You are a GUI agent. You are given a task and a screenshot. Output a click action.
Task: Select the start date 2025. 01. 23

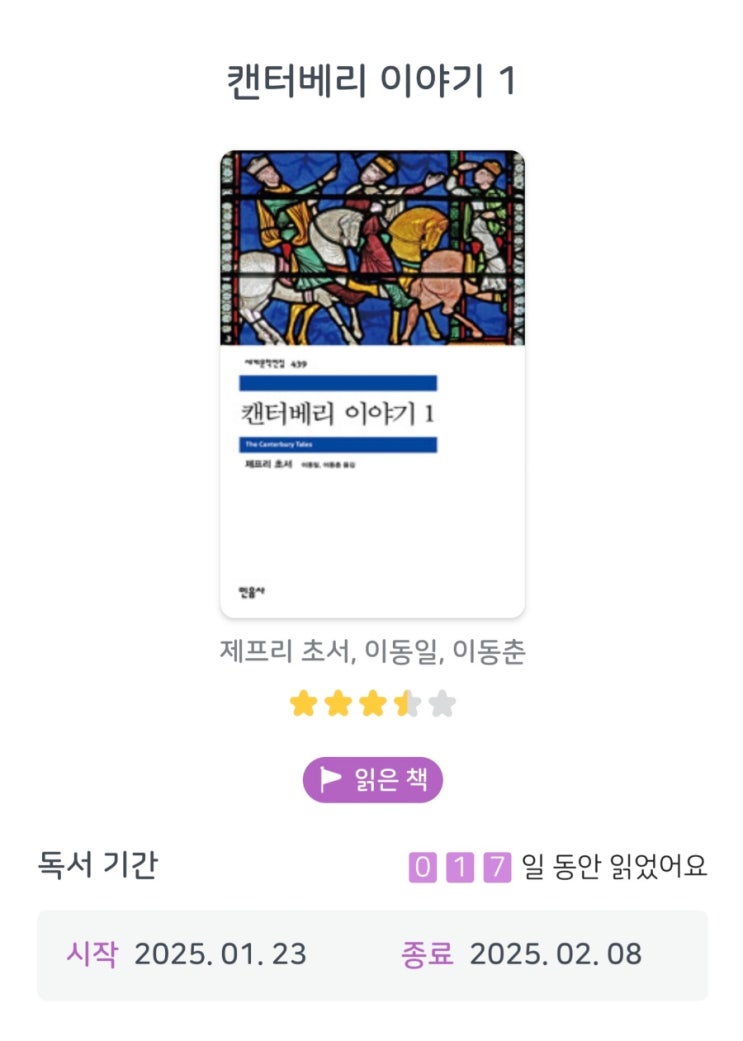click(x=220, y=954)
